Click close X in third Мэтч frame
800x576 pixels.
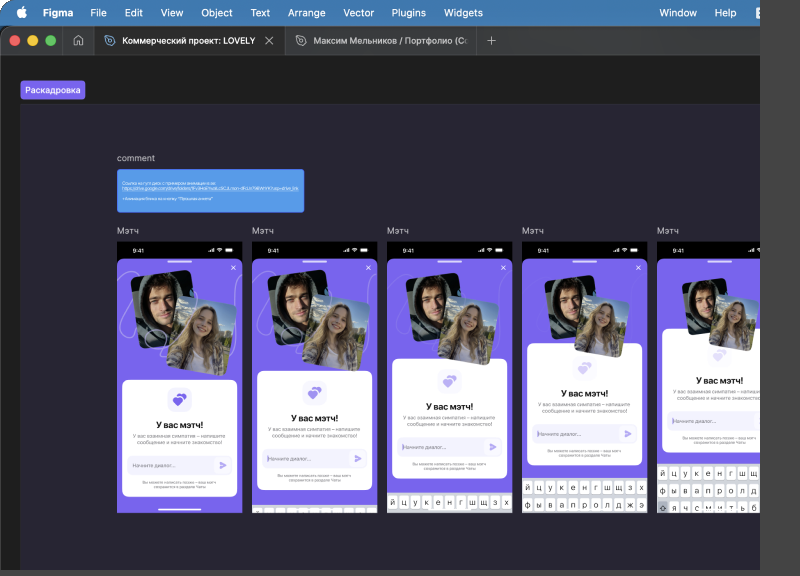pos(503,268)
